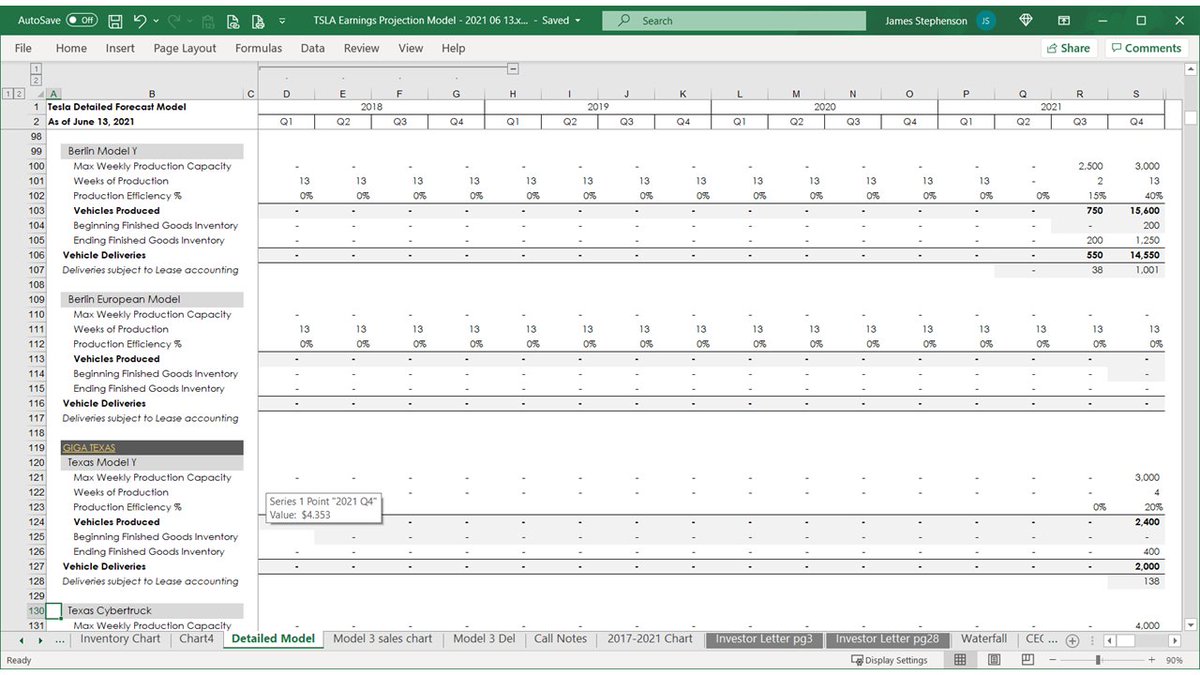Open the Data ribbon tab
Screen dimensions: 1200x675
[313, 48]
